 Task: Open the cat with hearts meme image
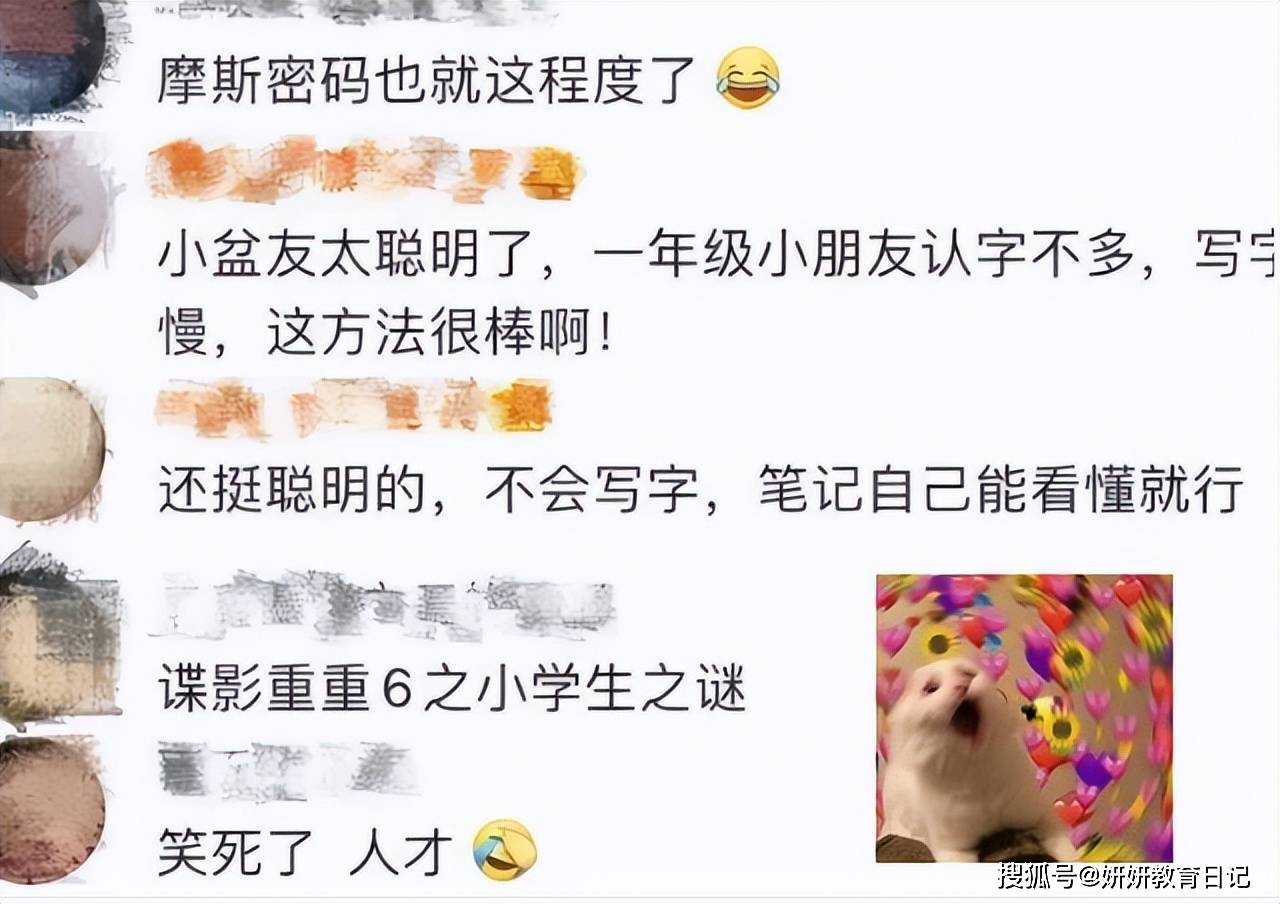pyautogui.click(x=1025, y=718)
